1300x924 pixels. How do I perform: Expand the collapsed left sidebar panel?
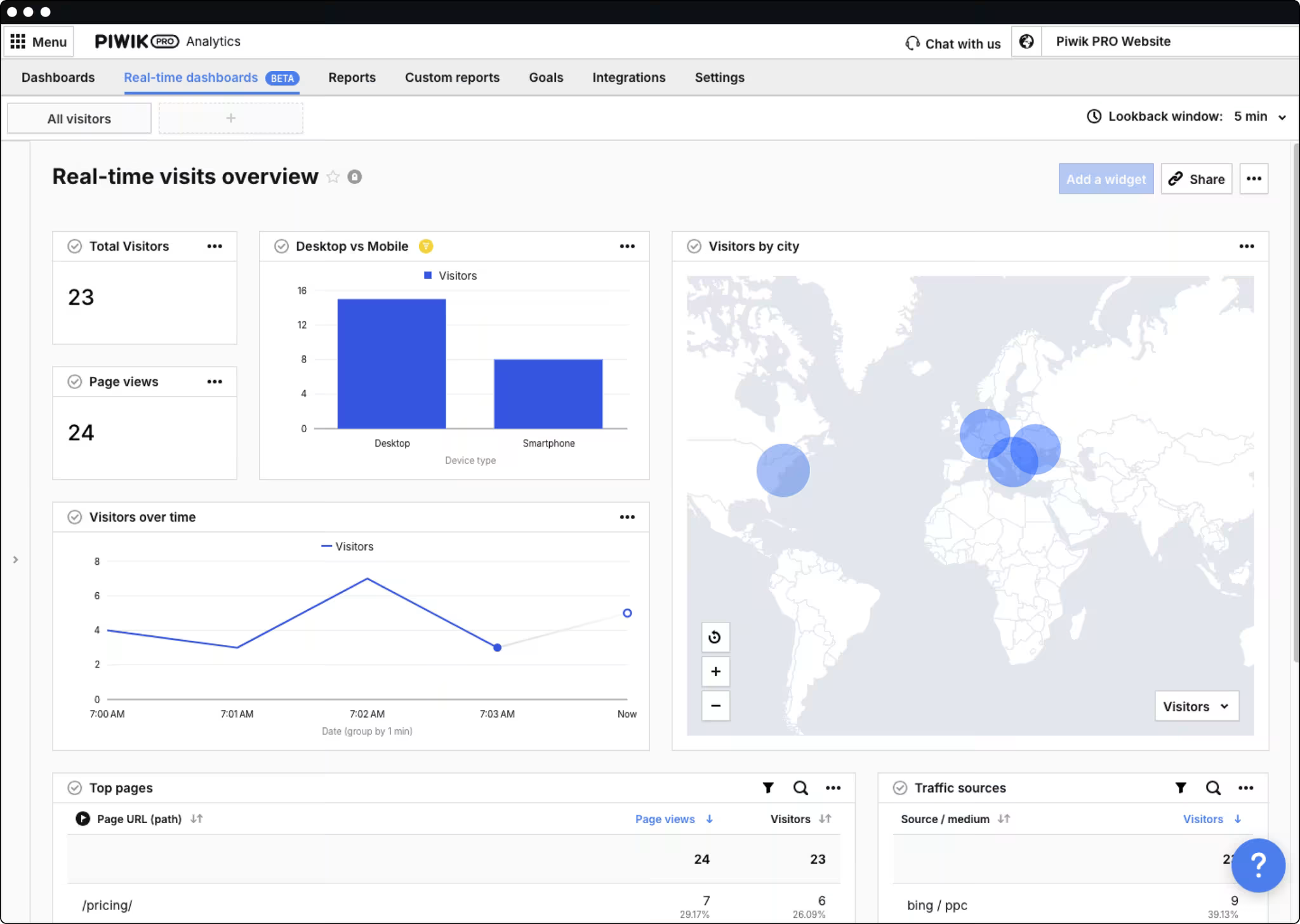pyautogui.click(x=15, y=559)
